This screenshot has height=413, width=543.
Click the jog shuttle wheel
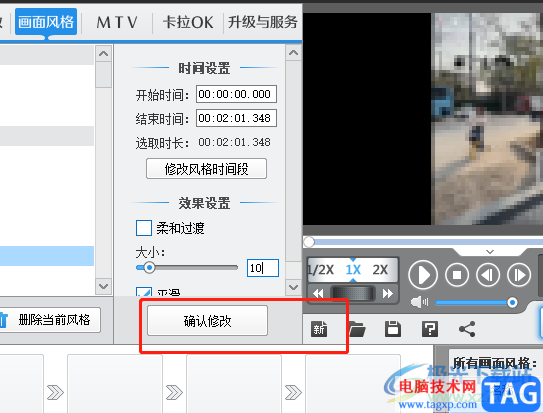[353, 294]
